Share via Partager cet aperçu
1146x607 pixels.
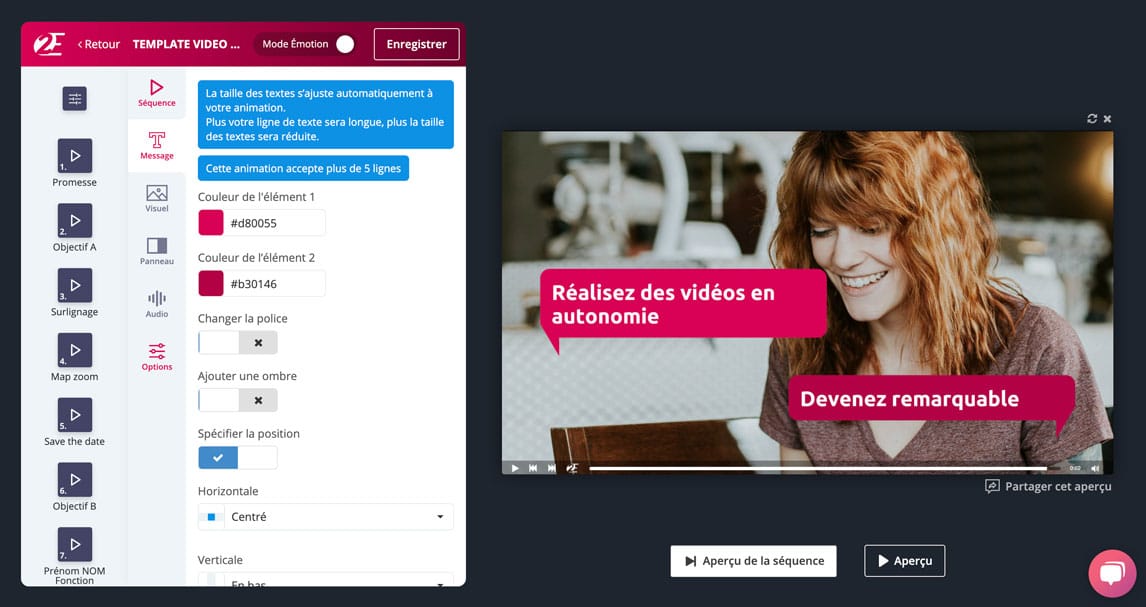coord(1049,486)
